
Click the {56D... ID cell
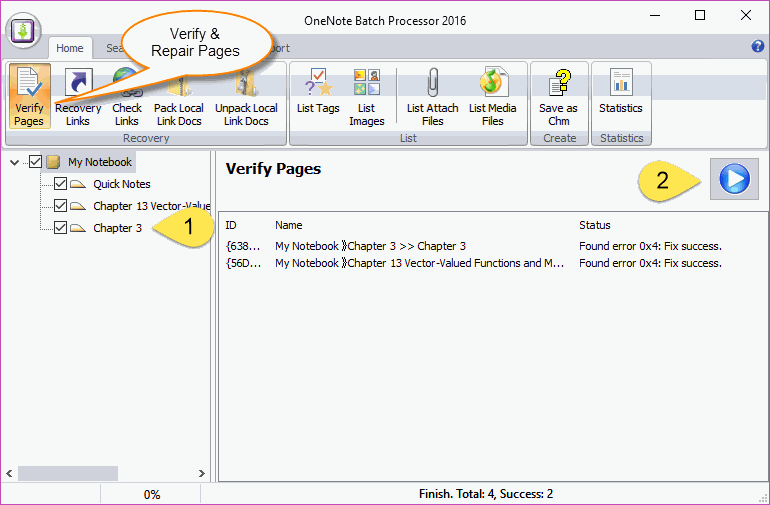pyautogui.click(x=243, y=263)
